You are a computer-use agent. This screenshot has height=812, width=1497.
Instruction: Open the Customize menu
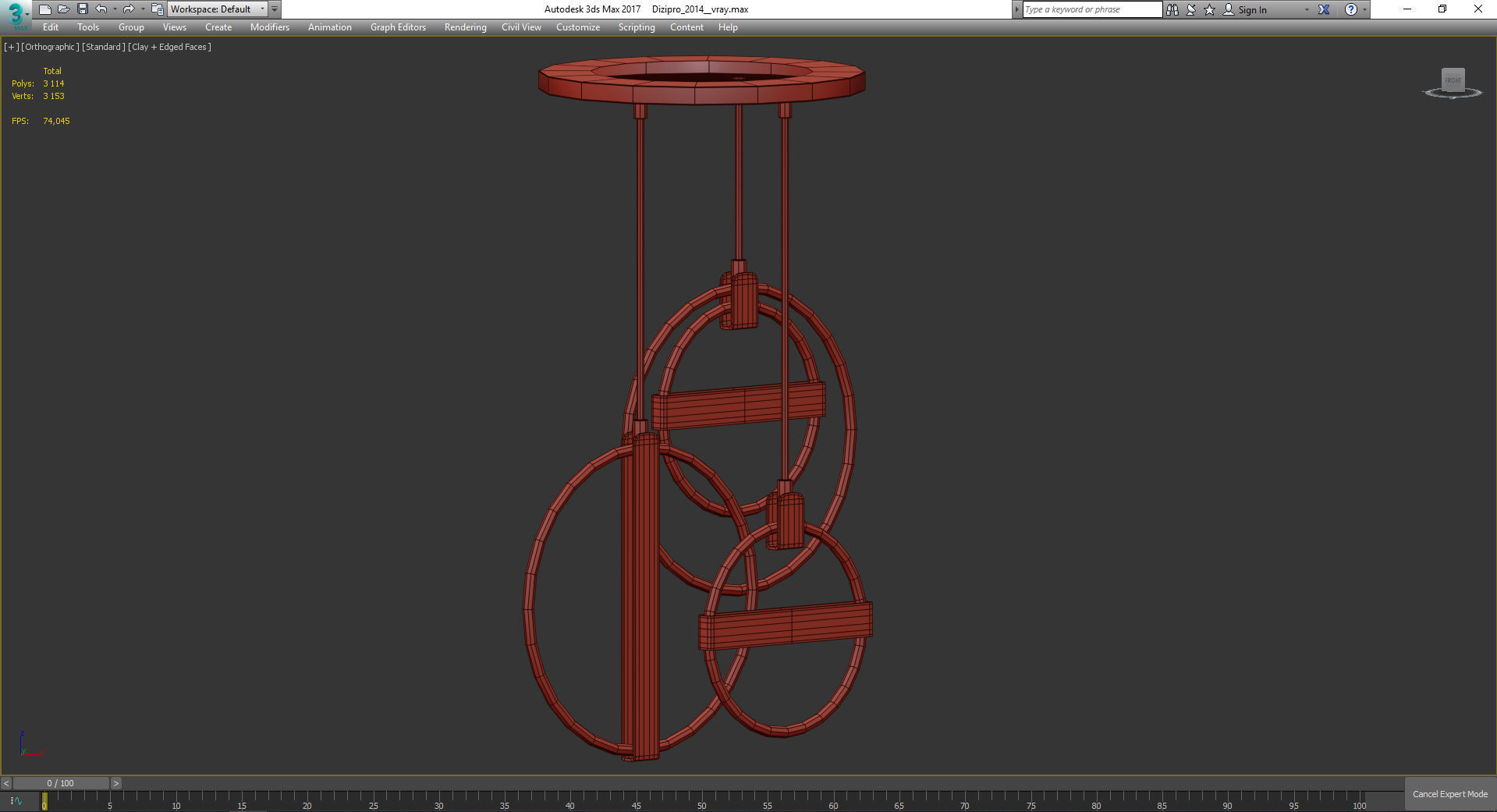(x=578, y=27)
